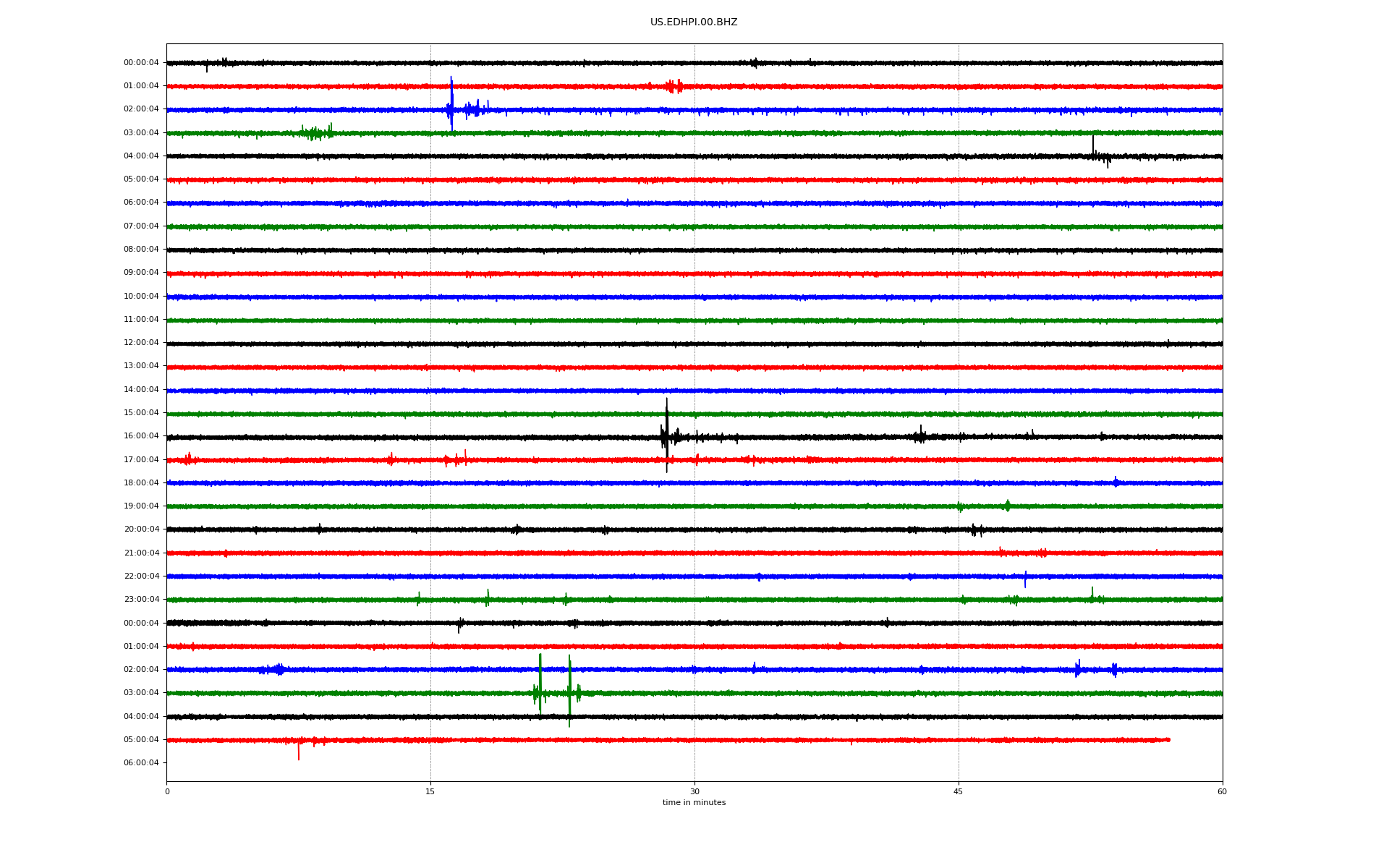1389x868 pixels.
Task: Click the x-axis tick label 45
Action: tap(959, 792)
